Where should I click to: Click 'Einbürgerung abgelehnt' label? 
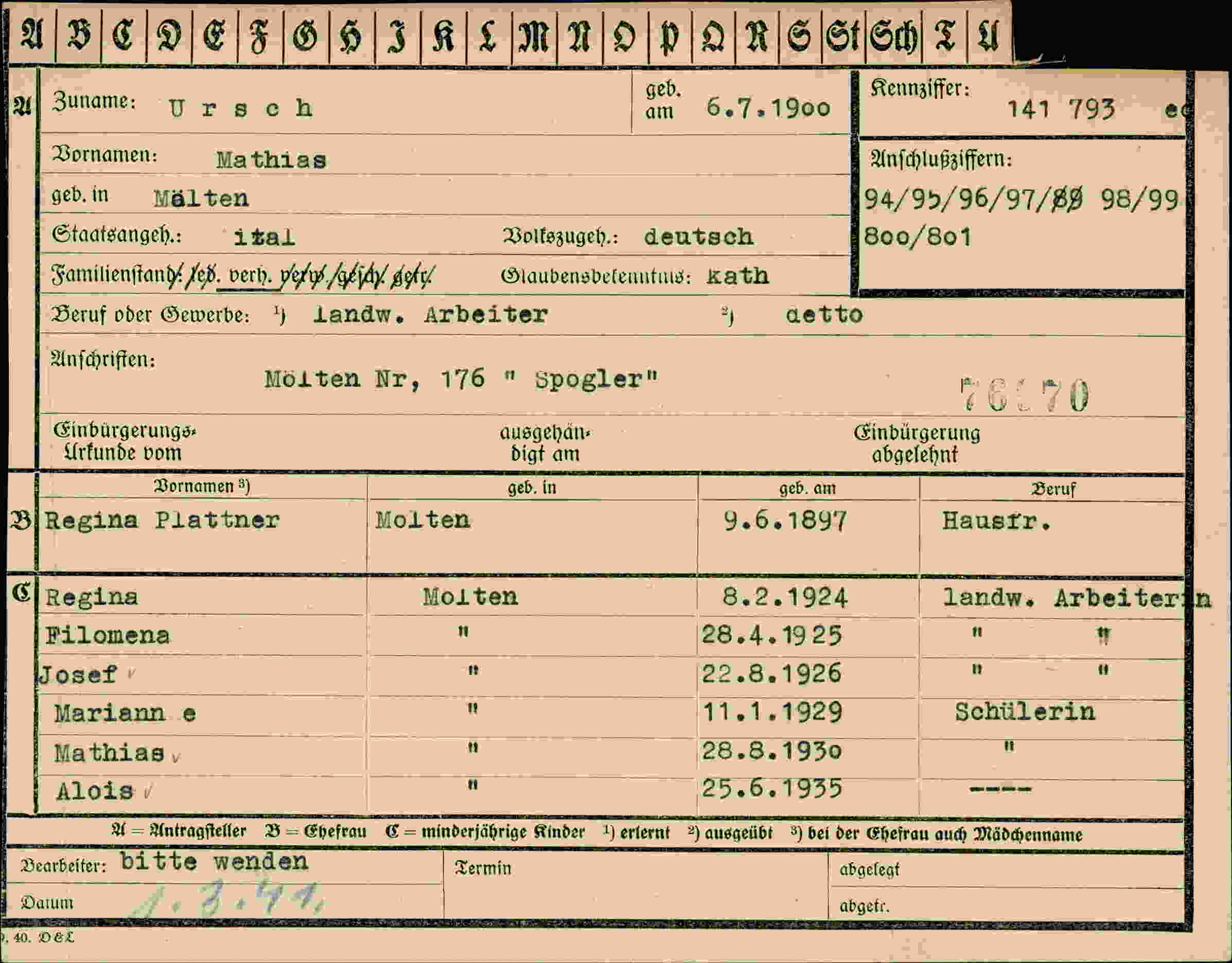point(916,444)
